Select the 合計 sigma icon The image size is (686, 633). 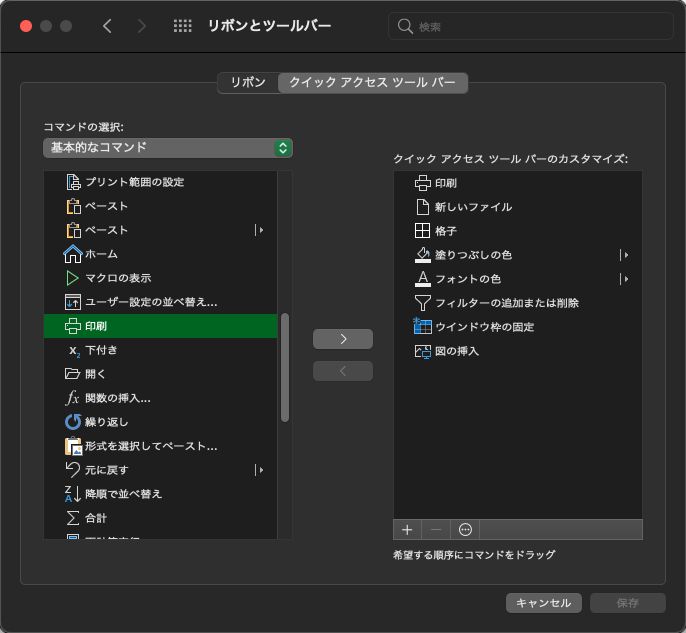click(x=72, y=518)
